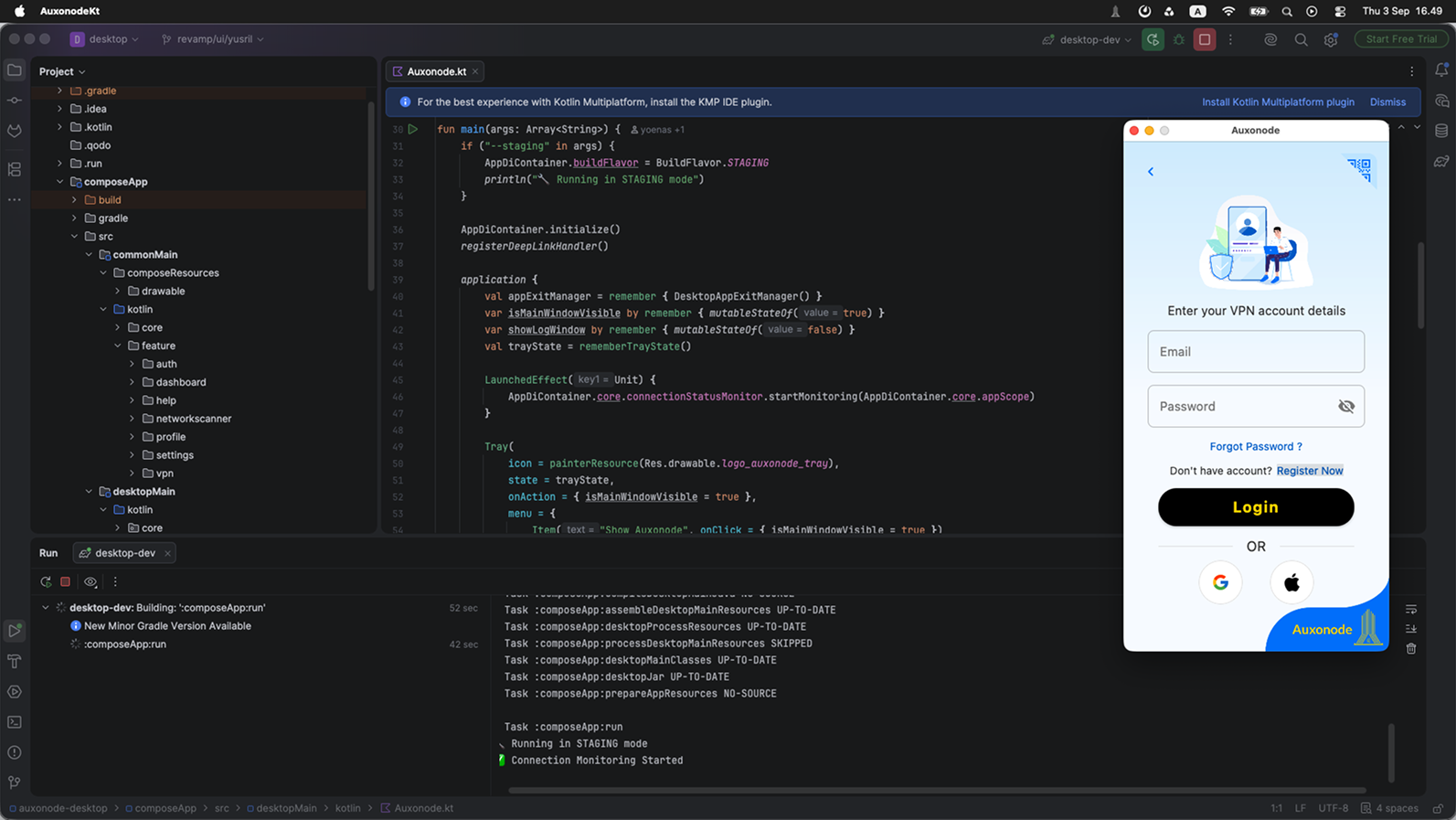
Task: Open Run panel more options menu
Action: tap(115, 581)
